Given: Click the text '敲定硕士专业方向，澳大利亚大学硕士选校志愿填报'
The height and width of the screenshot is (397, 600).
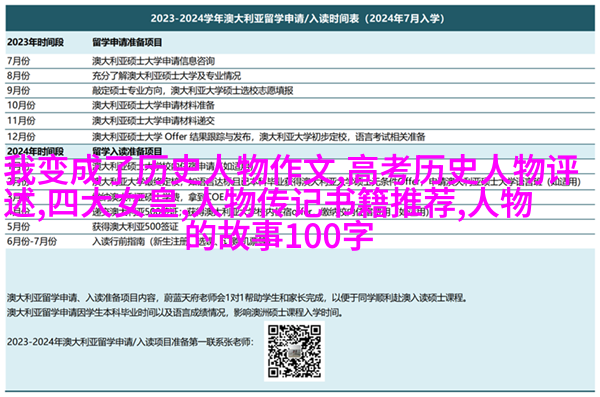Looking at the screenshot, I should [x=193, y=90].
